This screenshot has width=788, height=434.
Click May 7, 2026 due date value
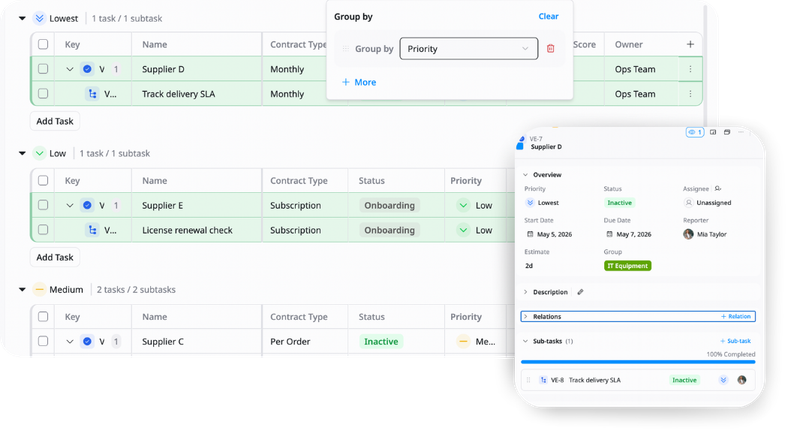(x=634, y=234)
